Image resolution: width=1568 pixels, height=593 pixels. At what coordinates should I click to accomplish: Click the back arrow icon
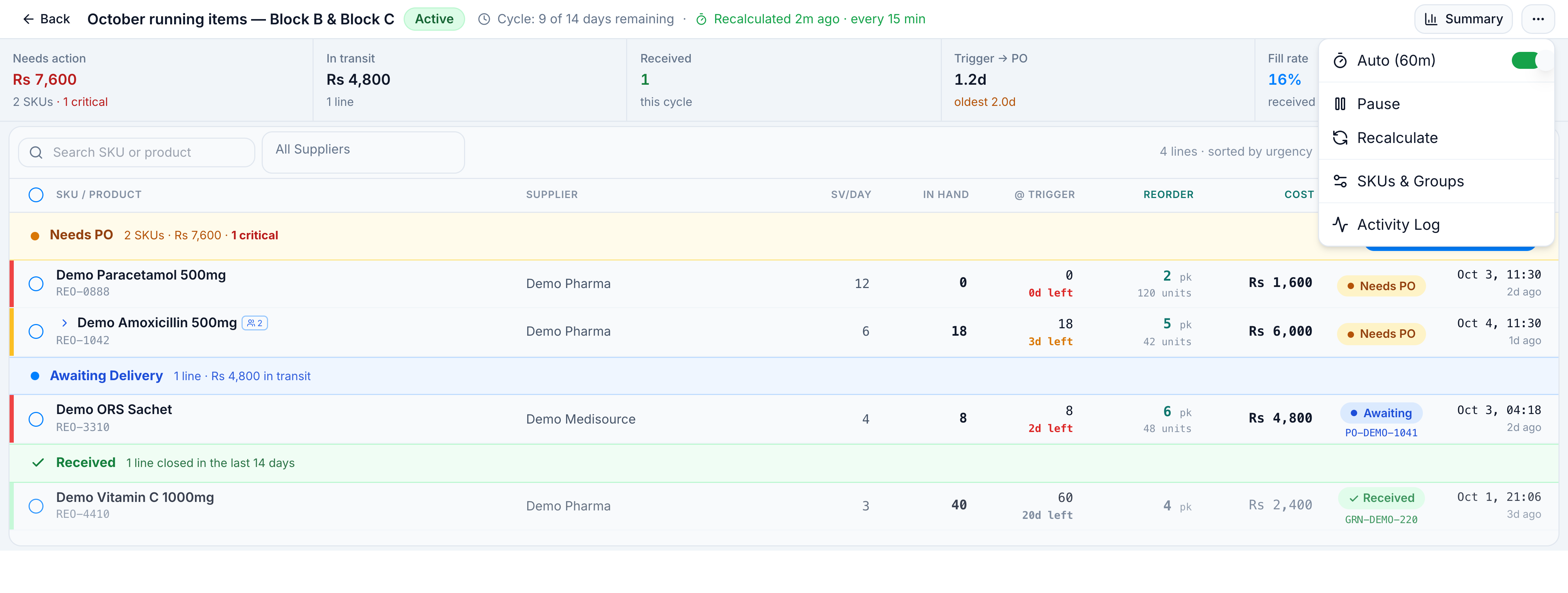[28, 19]
